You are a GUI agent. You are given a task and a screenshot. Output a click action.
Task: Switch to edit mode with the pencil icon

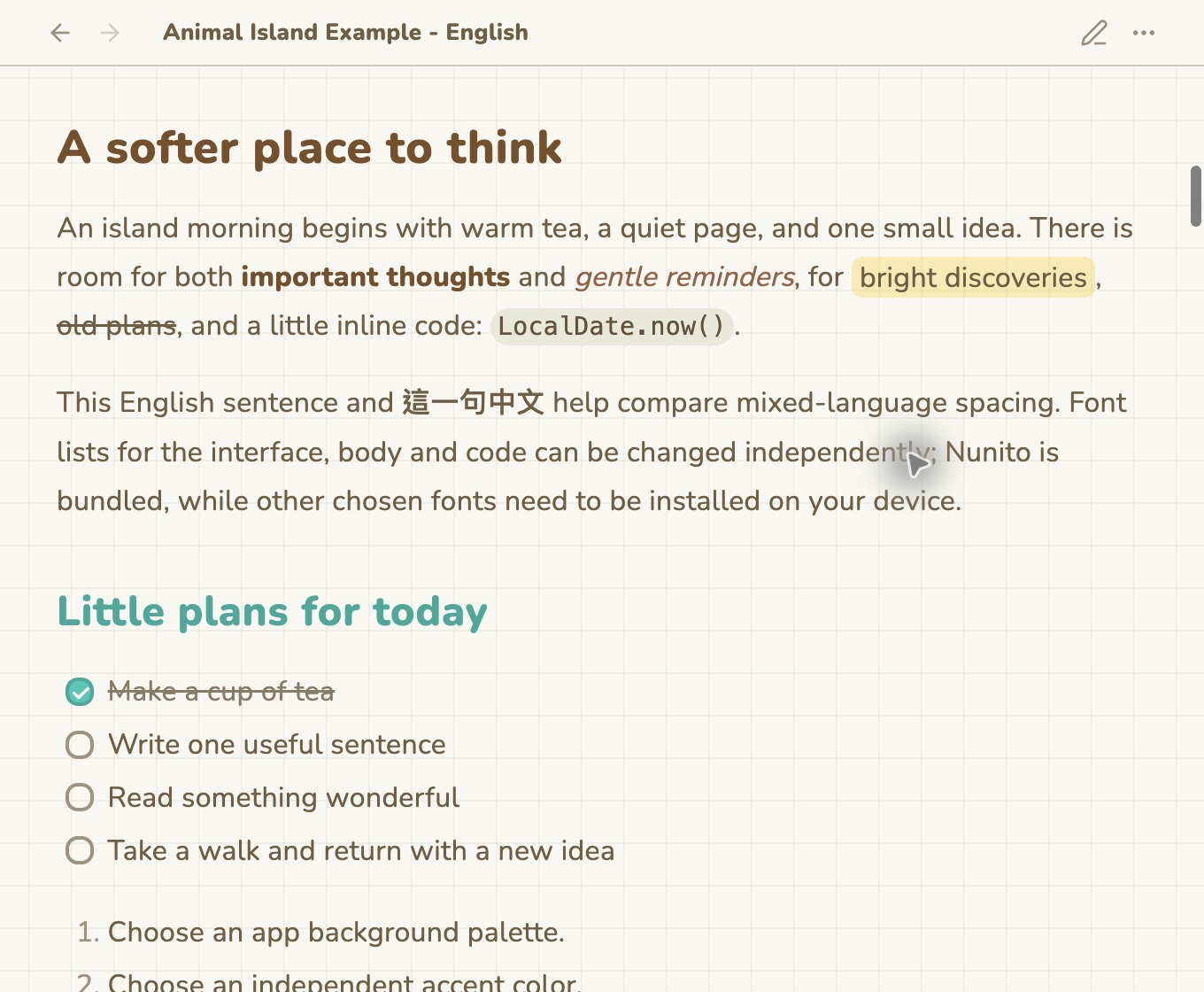(1094, 33)
